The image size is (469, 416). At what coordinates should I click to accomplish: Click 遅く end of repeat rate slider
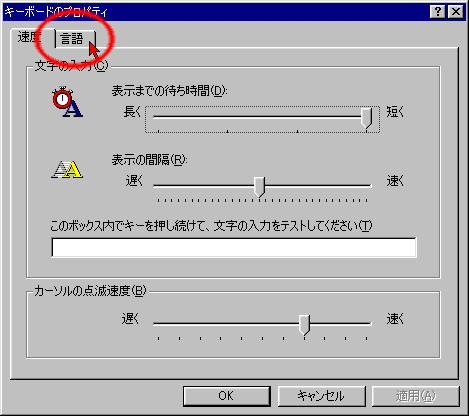click(134, 181)
